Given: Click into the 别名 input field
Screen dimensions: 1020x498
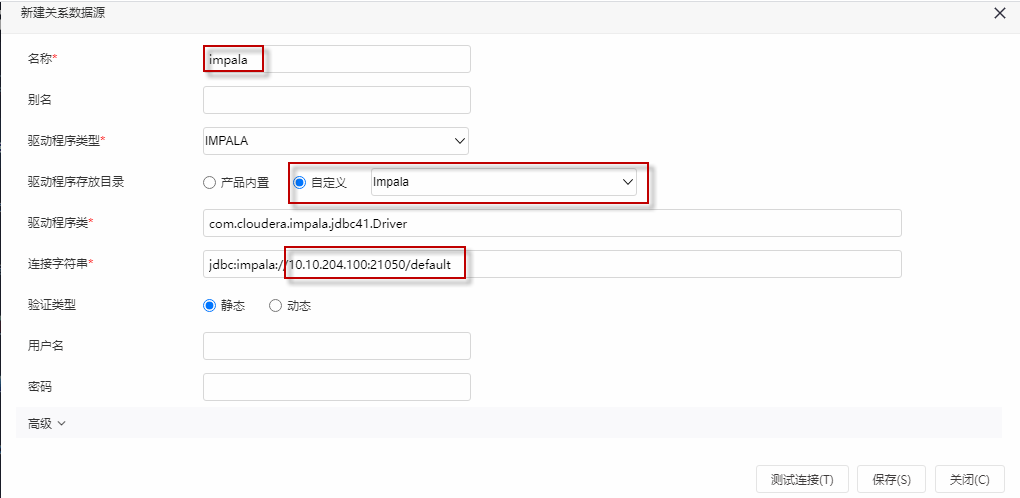Looking at the screenshot, I should pyautogui.click(x=337, y=100).
